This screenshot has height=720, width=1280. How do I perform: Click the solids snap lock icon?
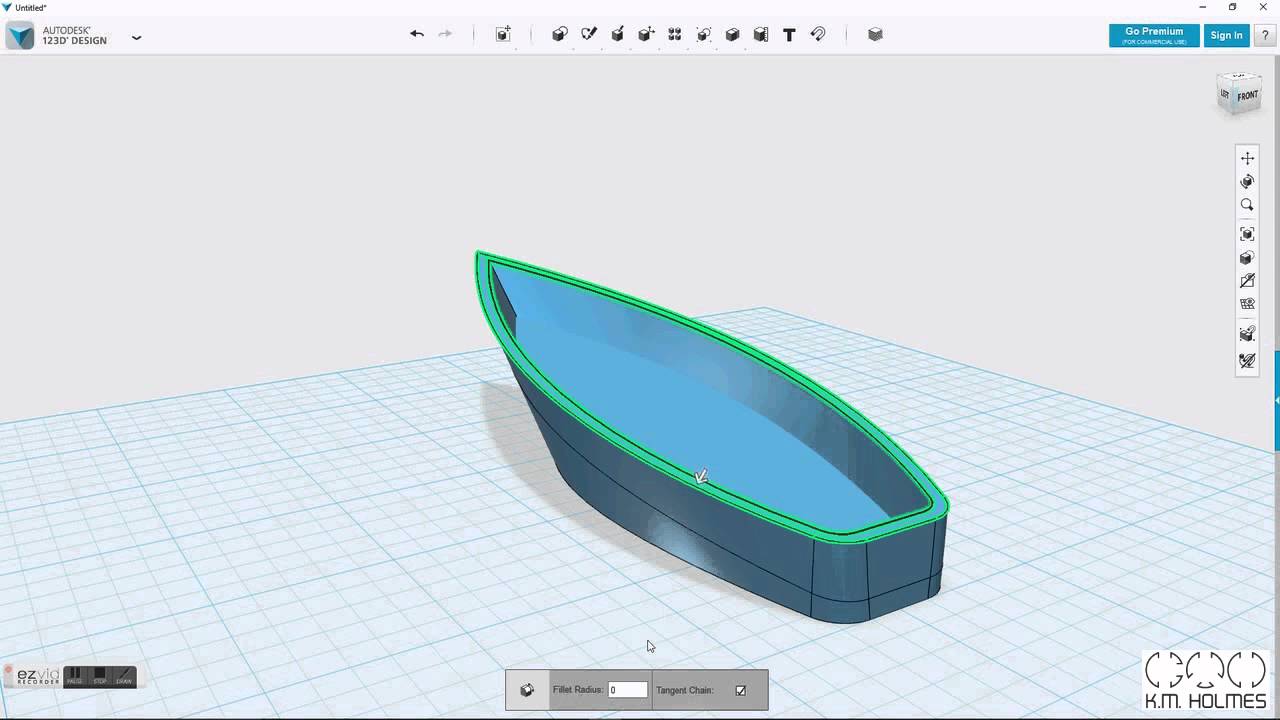click(x=1247, y=334)
